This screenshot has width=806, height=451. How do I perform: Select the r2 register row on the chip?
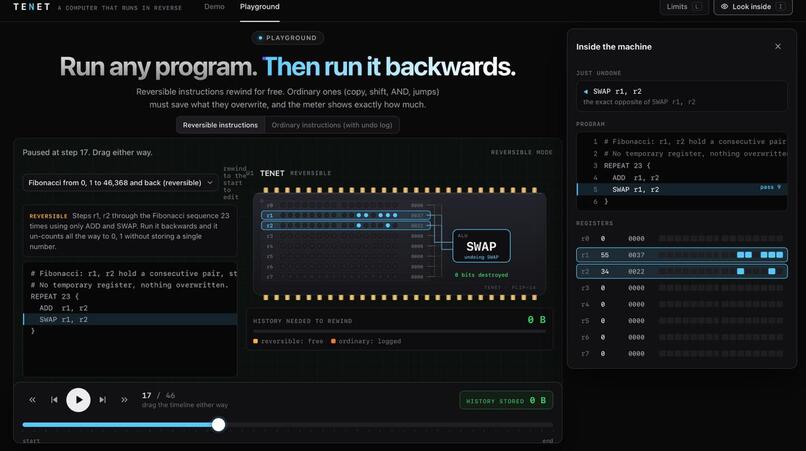345,225
